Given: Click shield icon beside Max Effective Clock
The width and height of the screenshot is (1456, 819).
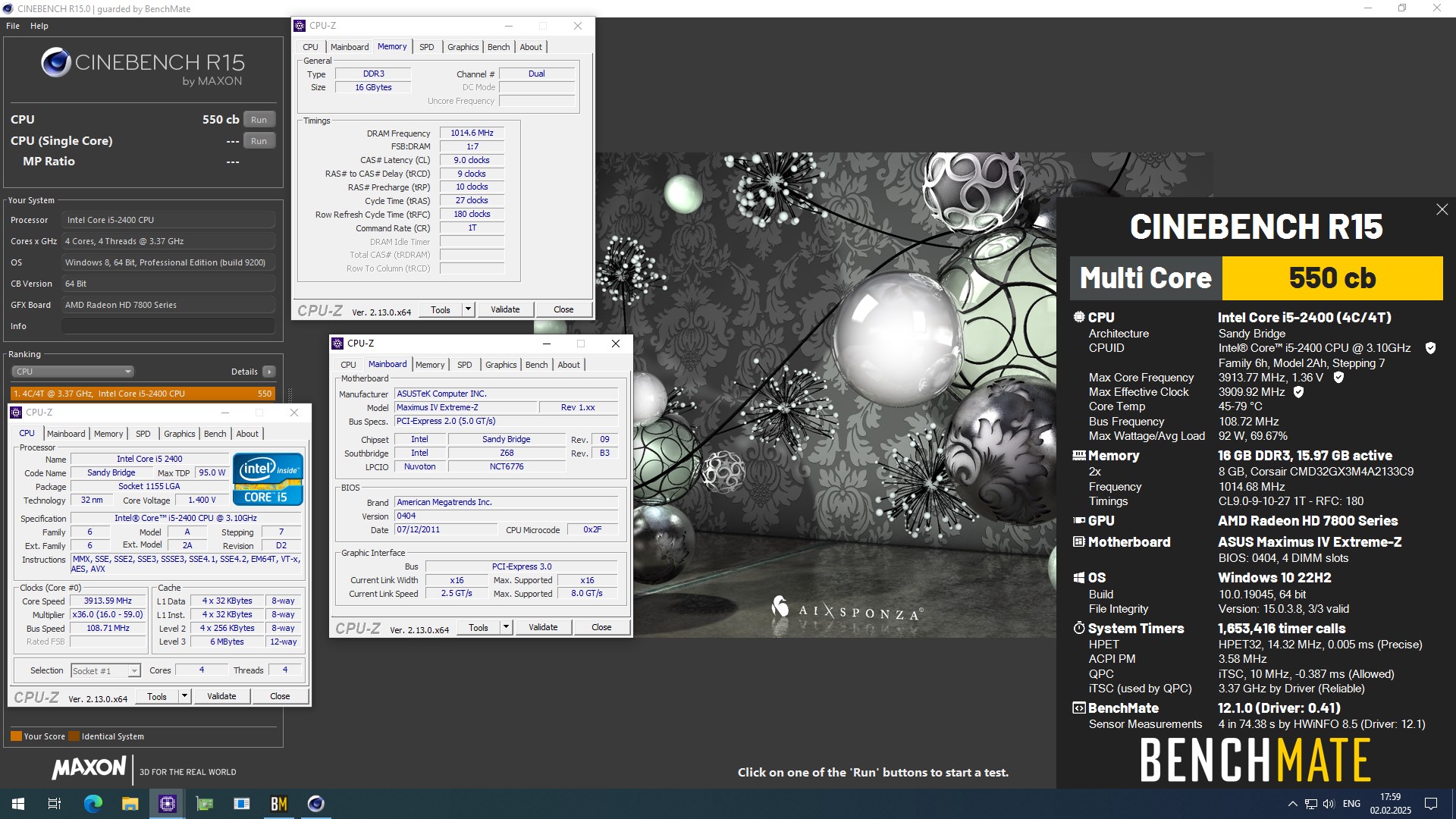Looking at the screenshot, I should [1298, 392].
